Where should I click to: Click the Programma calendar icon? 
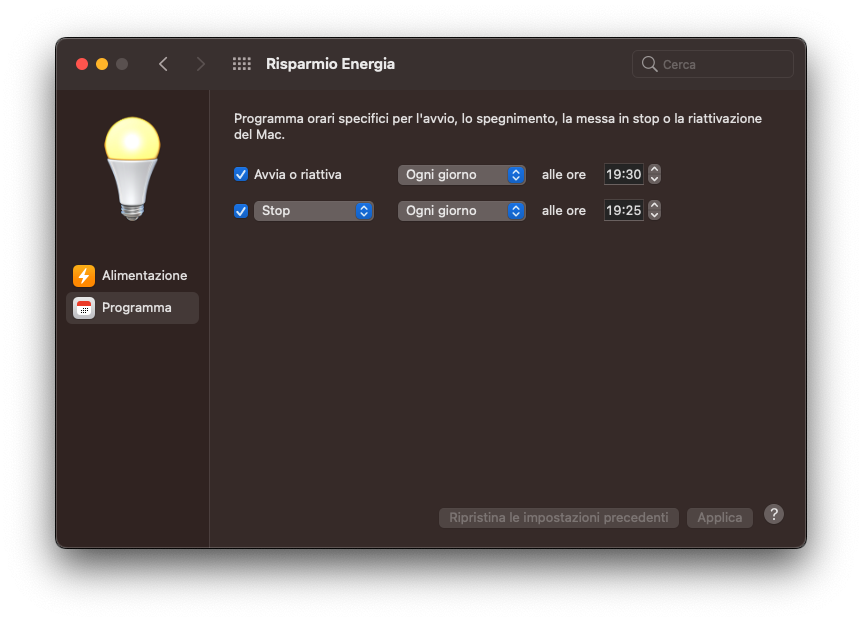click(x=84, y=308)
